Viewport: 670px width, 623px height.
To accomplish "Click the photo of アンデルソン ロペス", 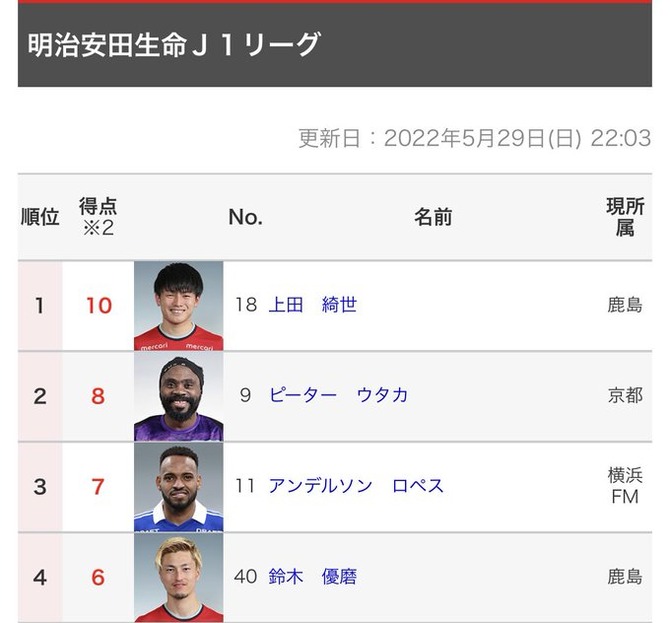I will [x=179, y=487].
